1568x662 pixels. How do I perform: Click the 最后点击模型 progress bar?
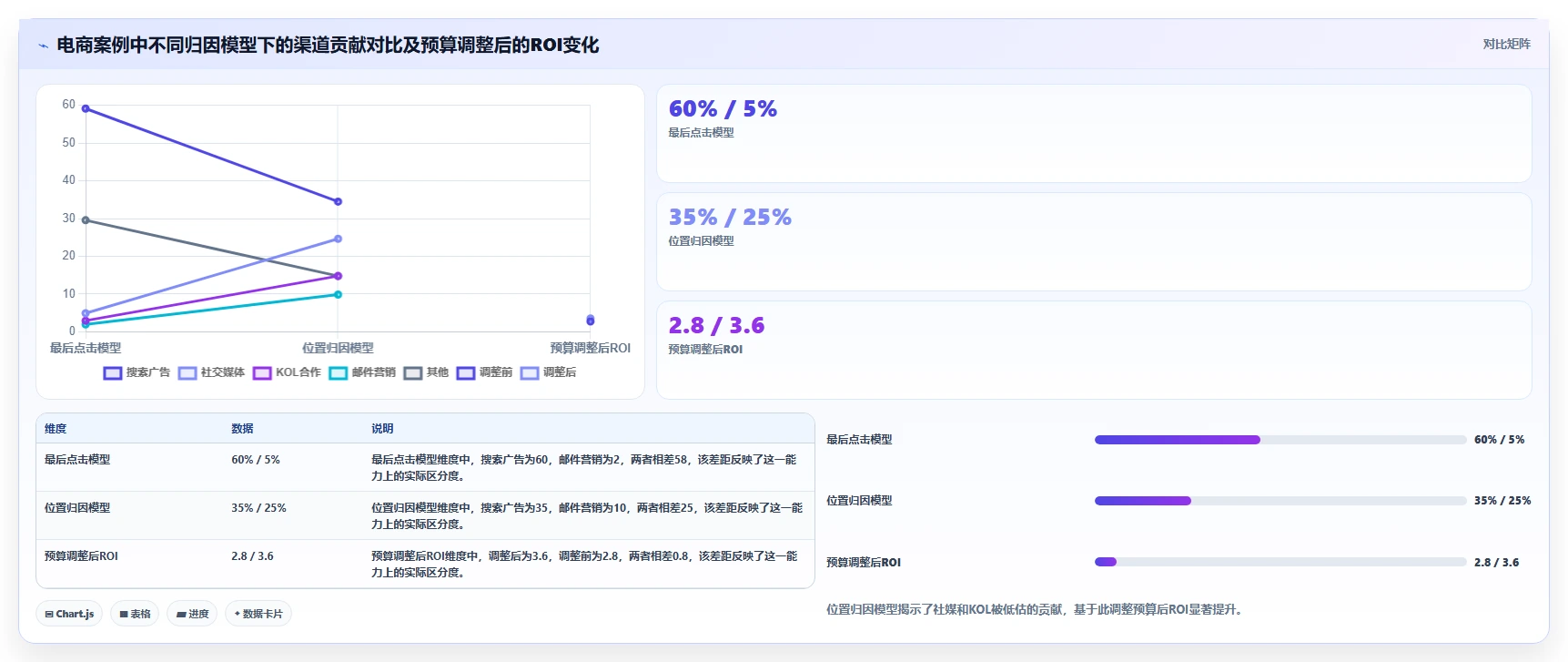tap(1280, 440)
